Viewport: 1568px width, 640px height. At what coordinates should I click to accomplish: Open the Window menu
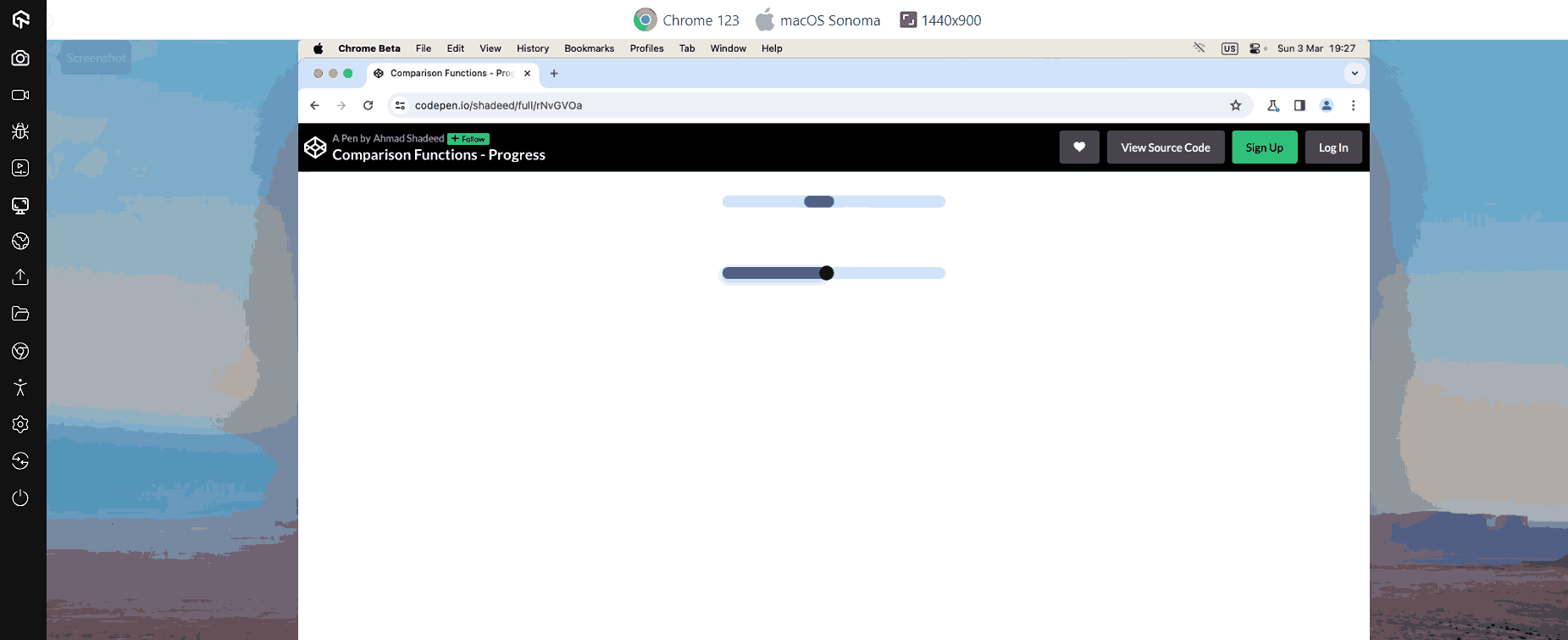tap(729, 48)
